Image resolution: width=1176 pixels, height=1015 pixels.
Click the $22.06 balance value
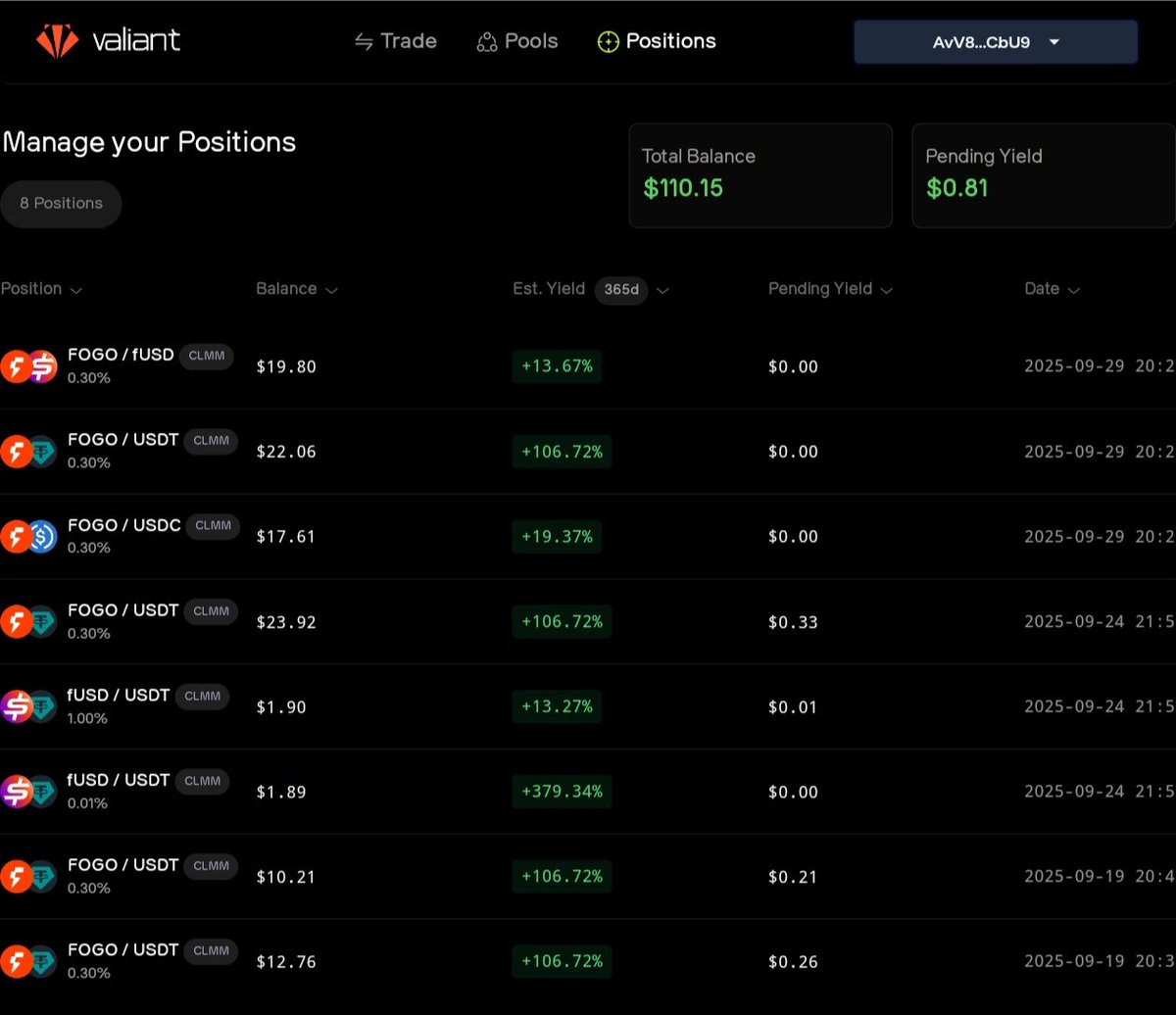[x=286, y=452]
